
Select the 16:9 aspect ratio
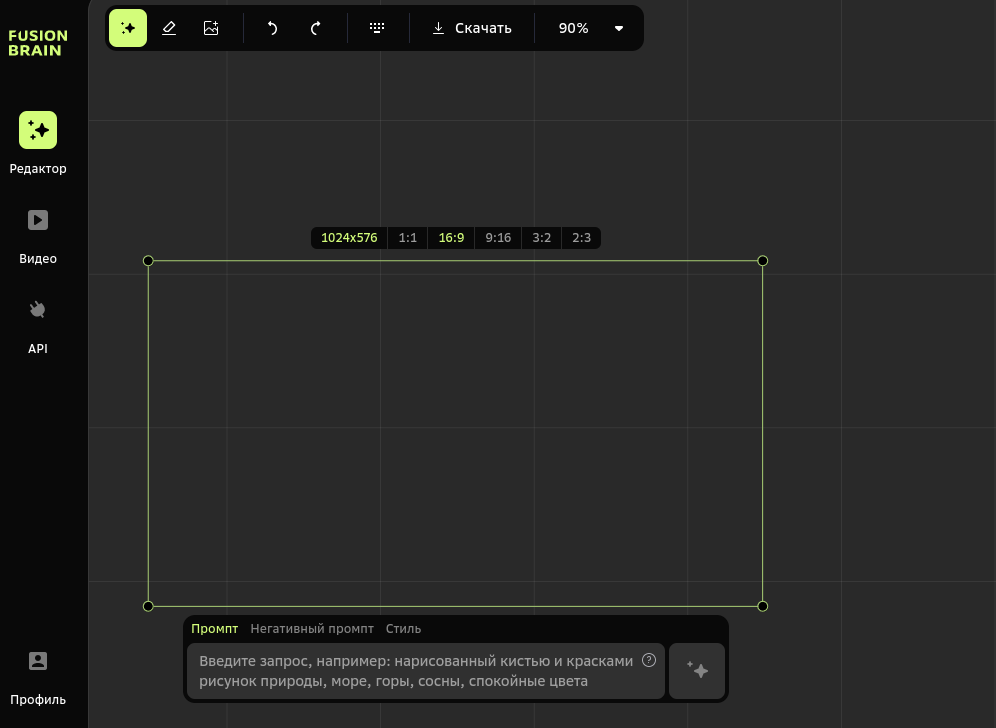[x=452, y=238]
